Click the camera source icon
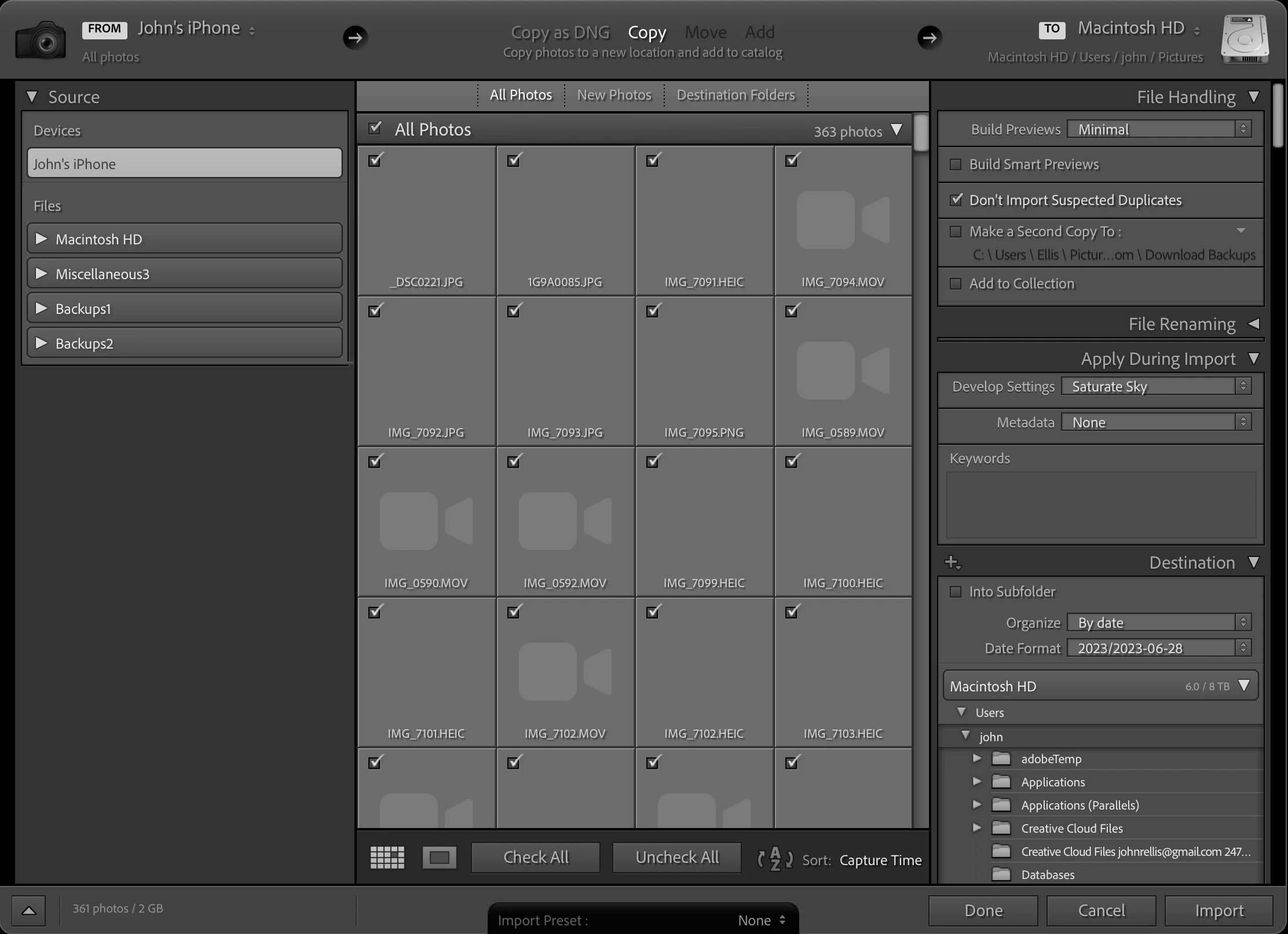 [41, 41]
